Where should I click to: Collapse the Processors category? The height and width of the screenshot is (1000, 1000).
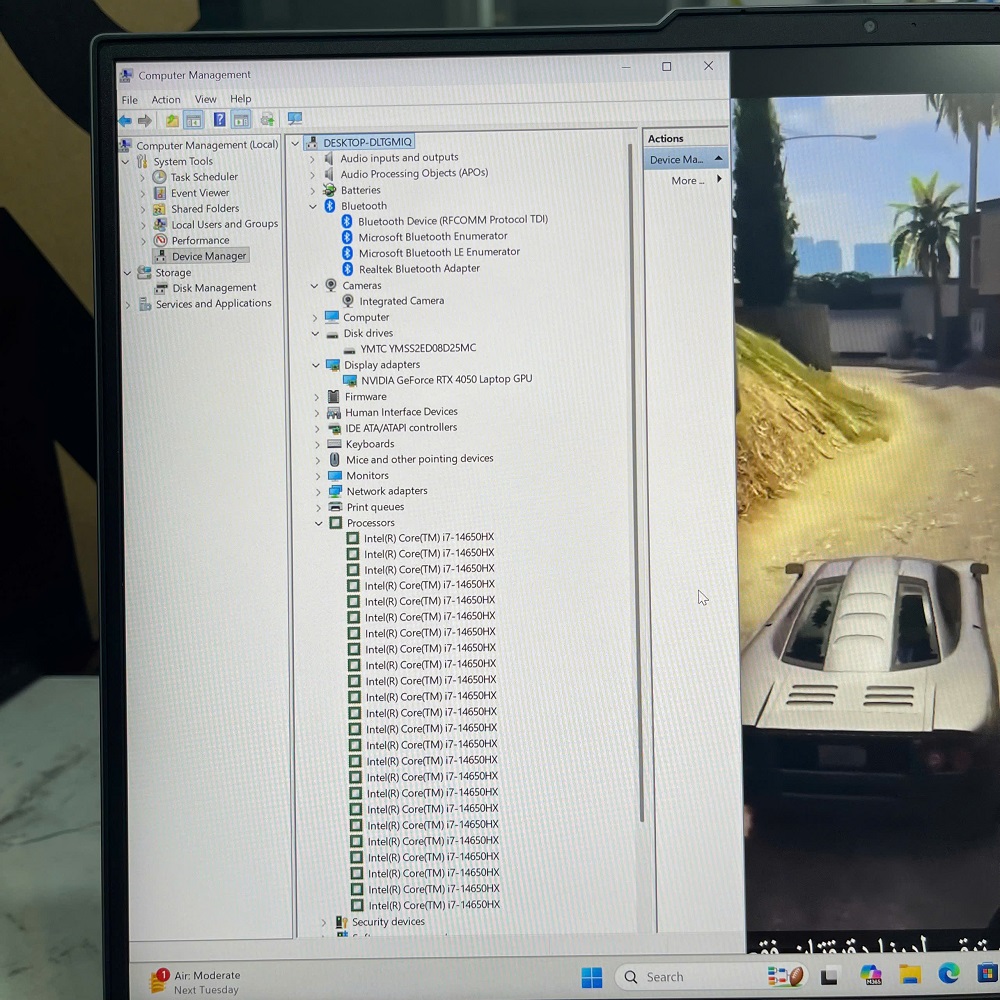319,523
